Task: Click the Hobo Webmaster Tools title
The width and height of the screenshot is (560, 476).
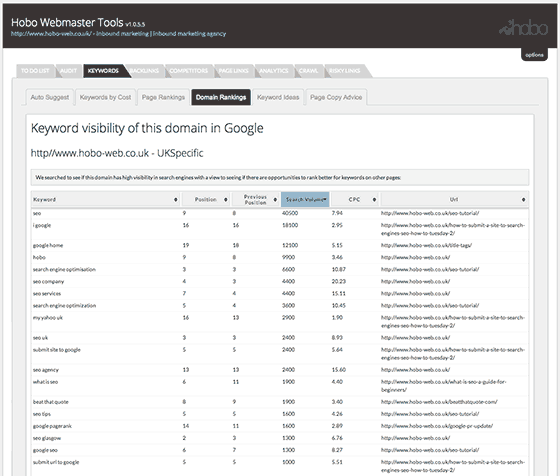Action: 67,22
